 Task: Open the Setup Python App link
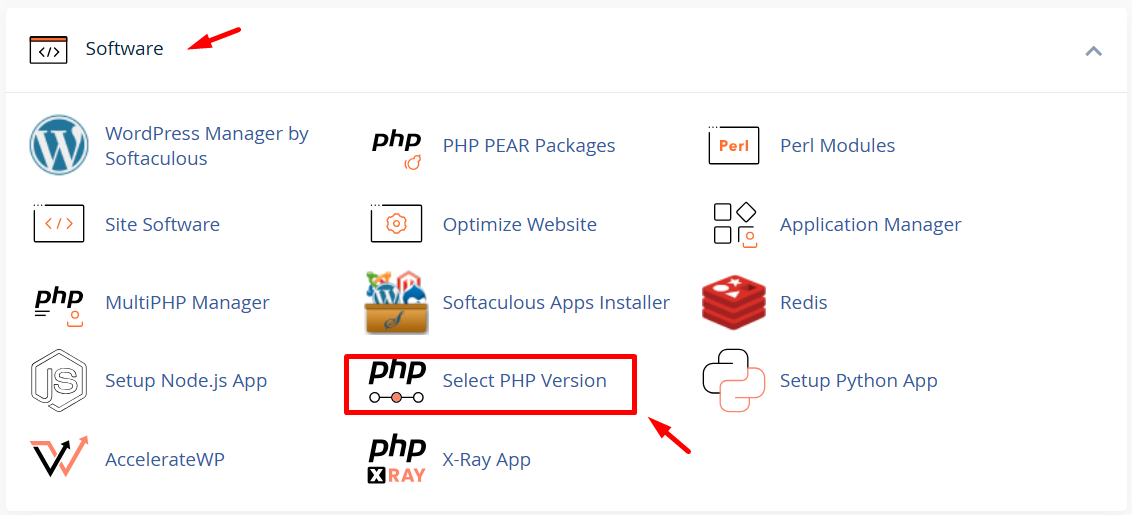(x=858, y=381)
